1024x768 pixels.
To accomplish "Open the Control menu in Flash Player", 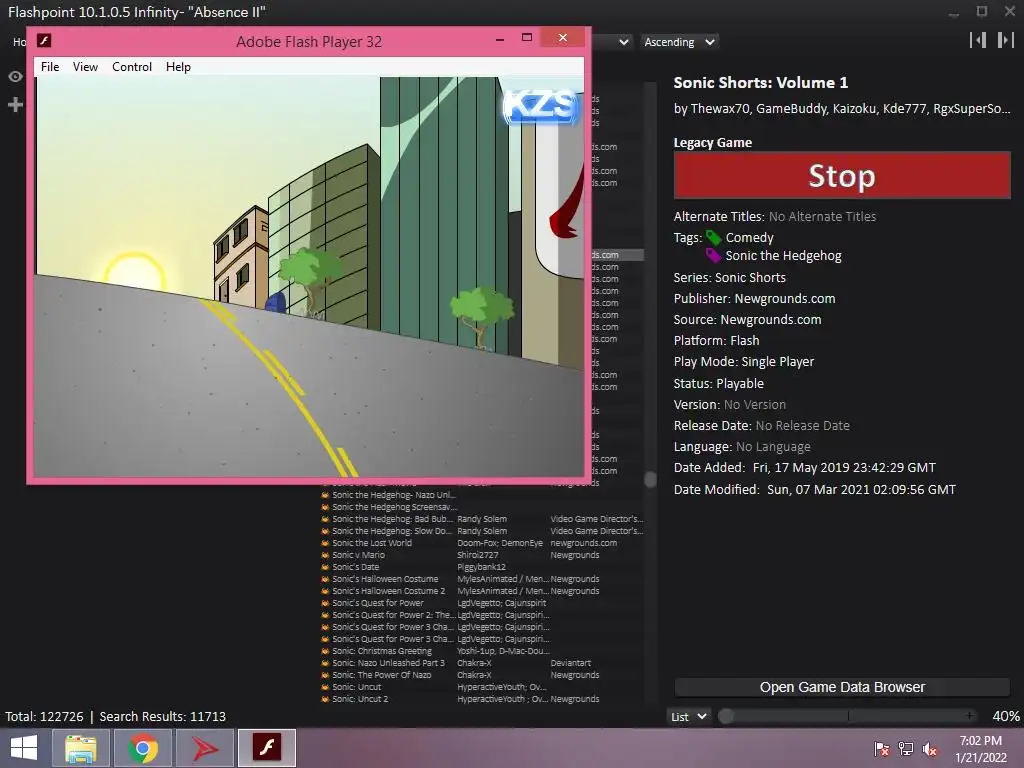I will [x=132, y=67].
